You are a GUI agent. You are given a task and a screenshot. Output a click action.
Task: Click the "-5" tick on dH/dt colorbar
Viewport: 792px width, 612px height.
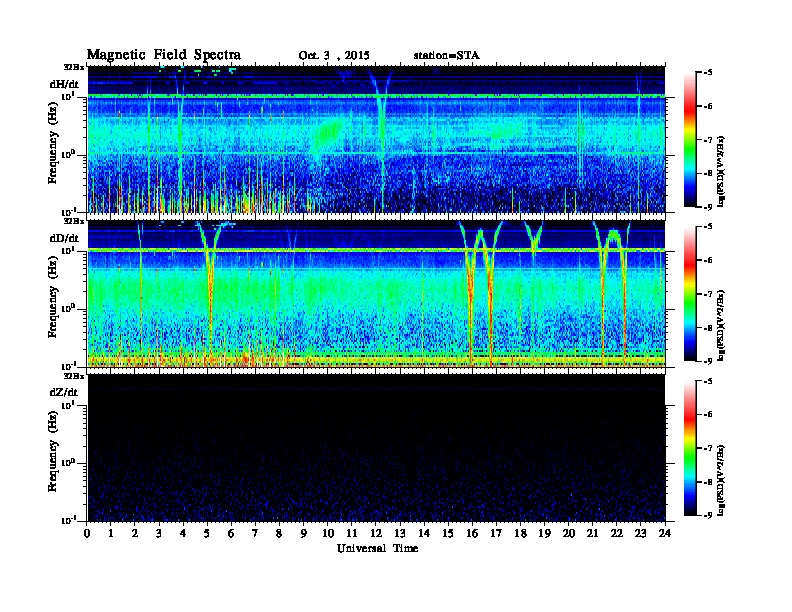tap(708, 73)
